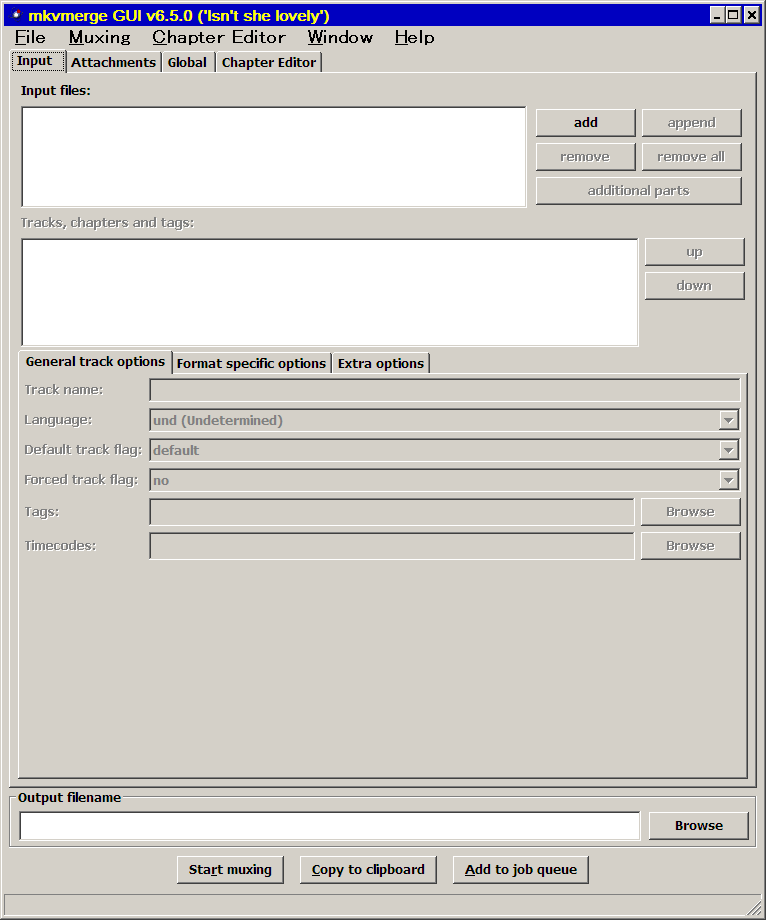Click the down button for tracks

(x=694, y=286)
